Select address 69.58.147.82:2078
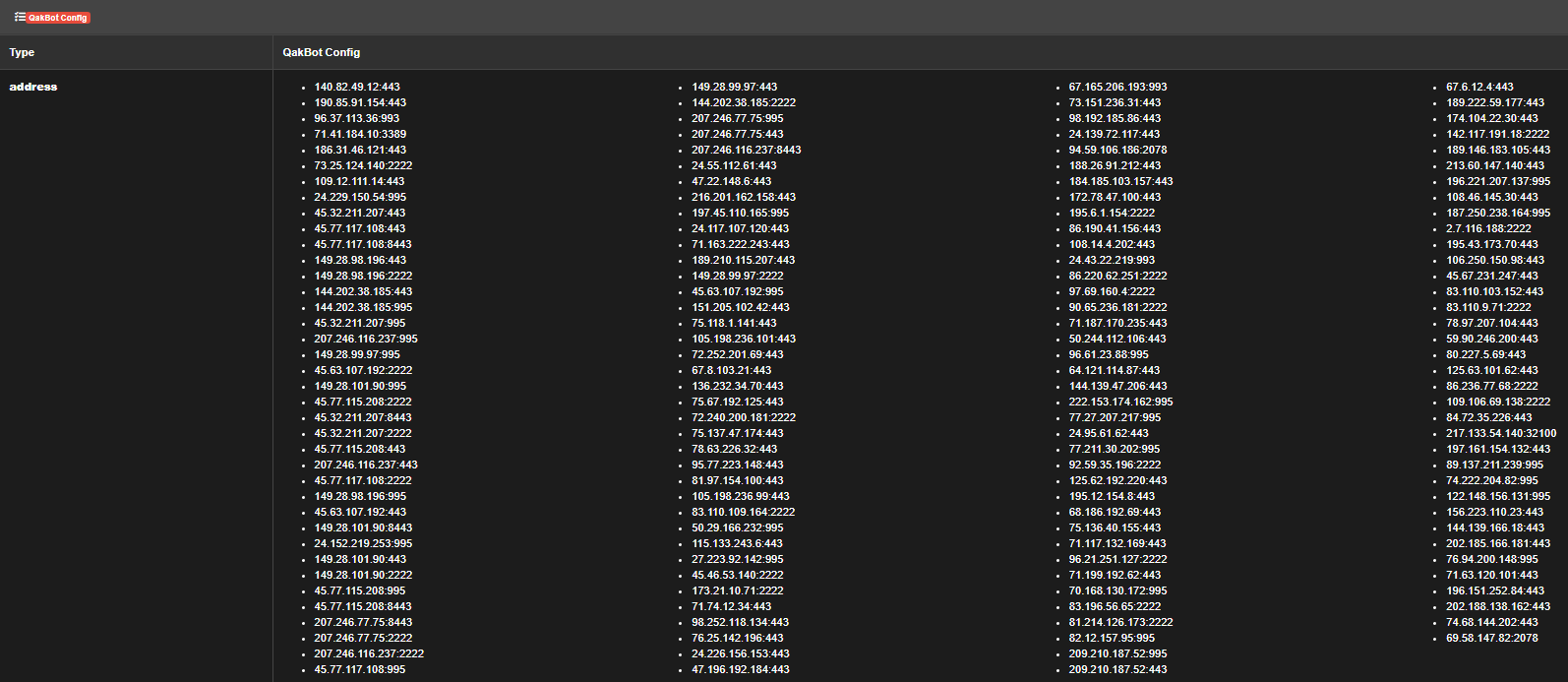The height and width of the screenshot is (682, 1568). point(1492,638)
